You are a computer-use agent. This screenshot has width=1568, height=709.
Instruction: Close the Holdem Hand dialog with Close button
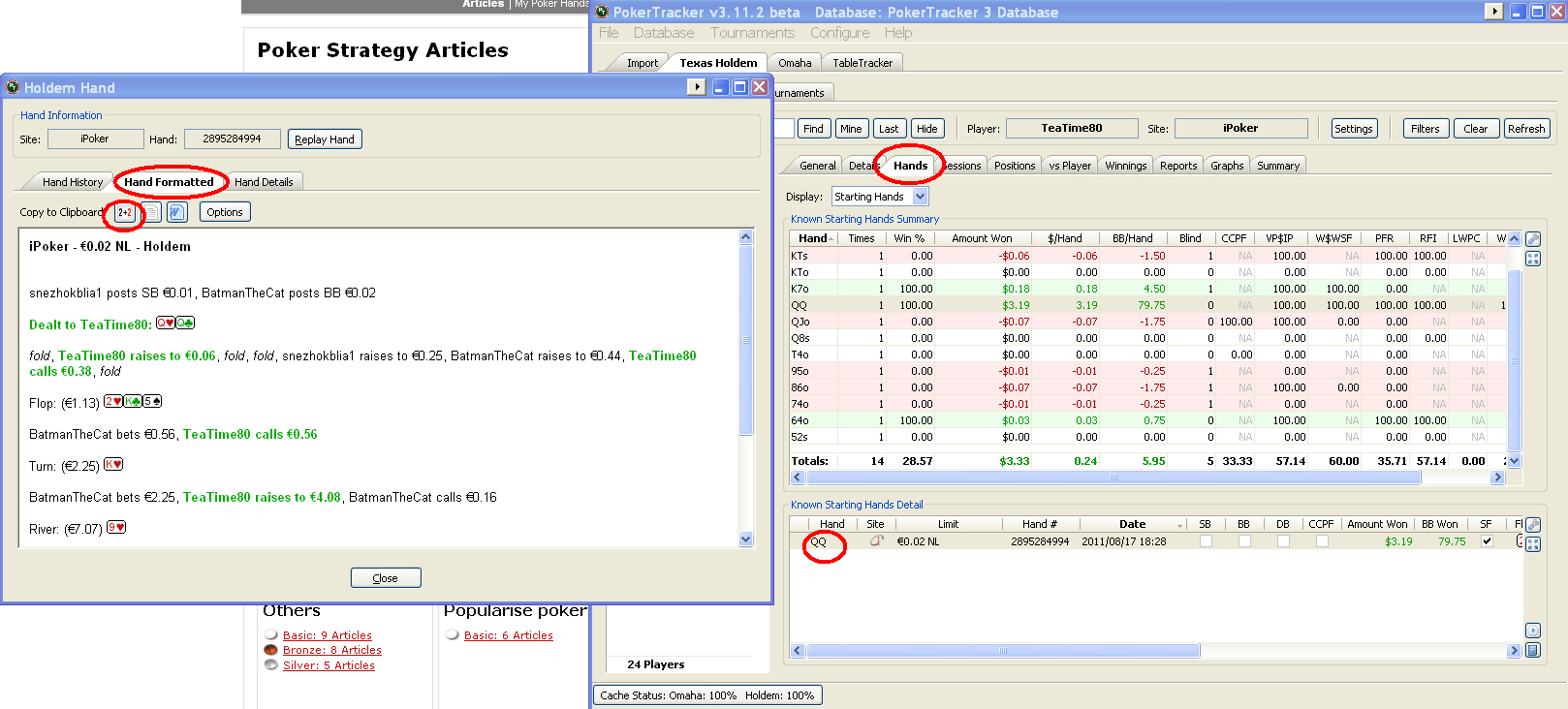[386, 578]
